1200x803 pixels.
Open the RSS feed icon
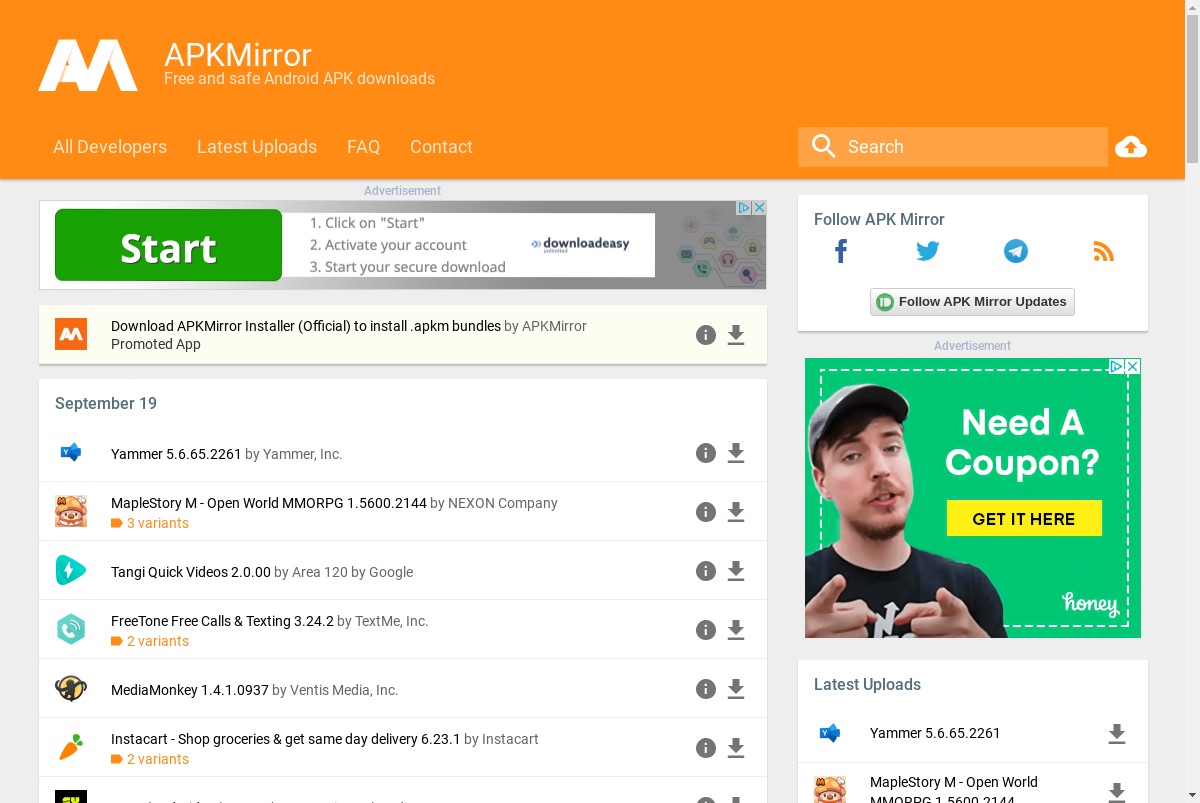point(1103,251)
